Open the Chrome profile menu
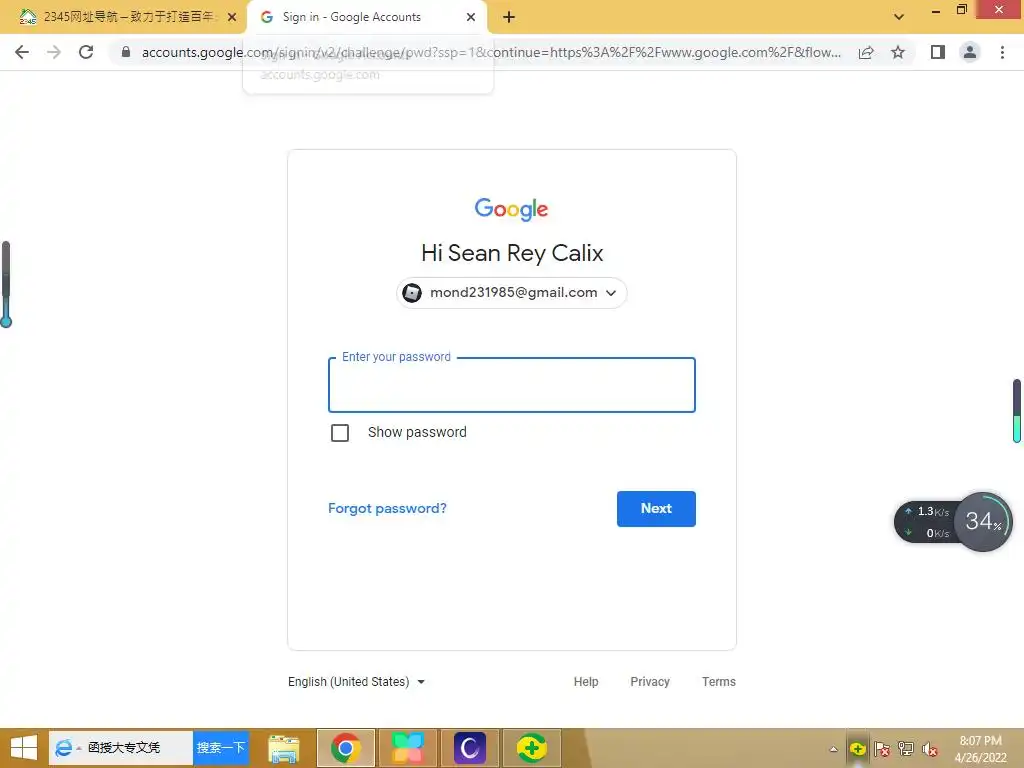This screenshot has width=1024, height=768. coord(970,52)
